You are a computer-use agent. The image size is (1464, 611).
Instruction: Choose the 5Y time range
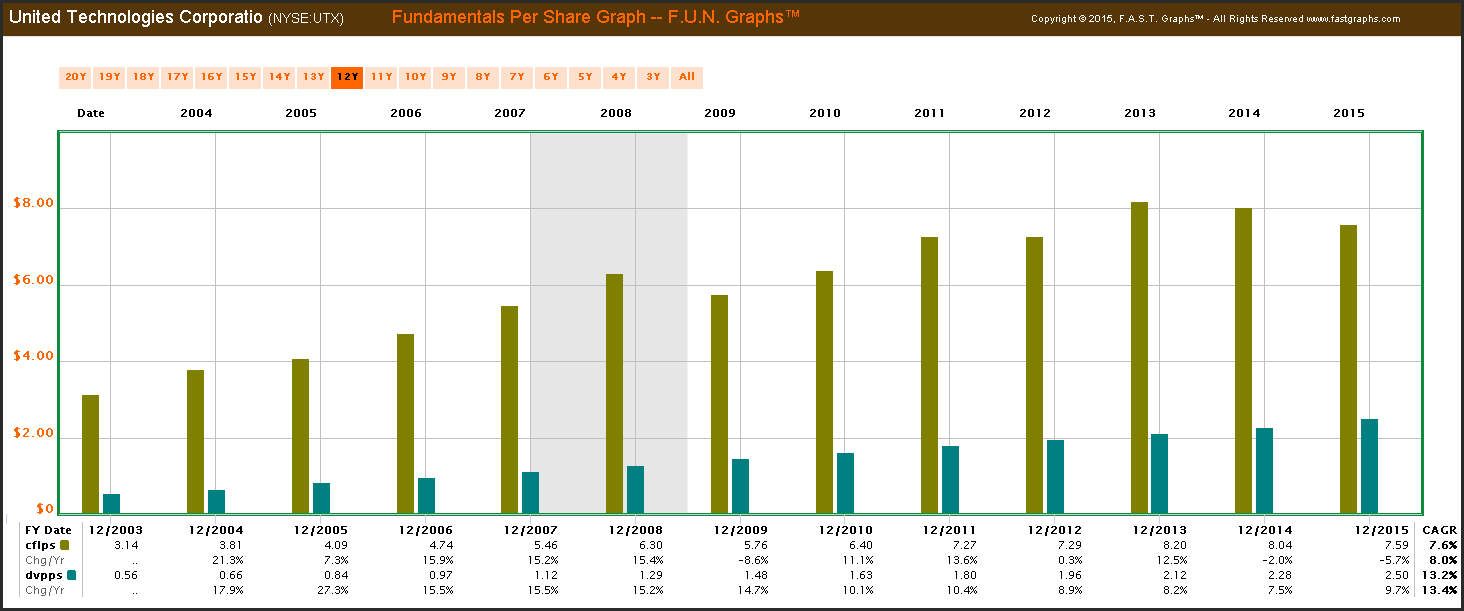pos(585,77)
